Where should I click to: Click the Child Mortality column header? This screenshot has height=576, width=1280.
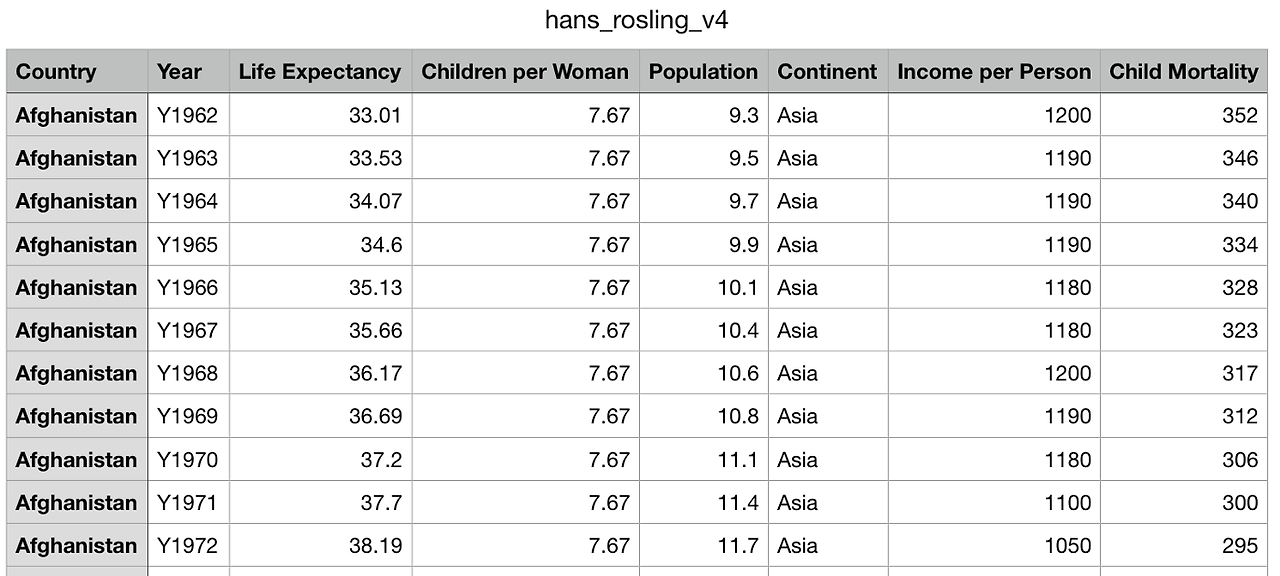pos(1183,72)
